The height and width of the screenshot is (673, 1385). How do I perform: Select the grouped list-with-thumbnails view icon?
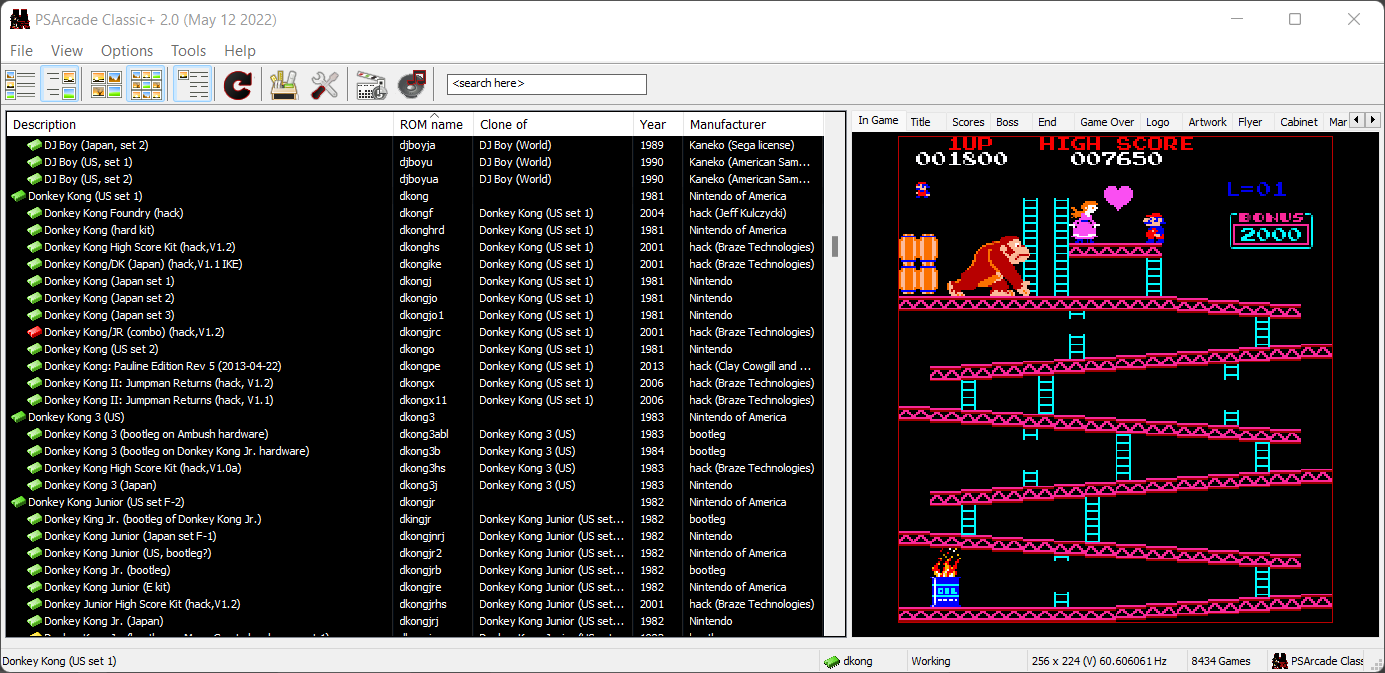[x=60, y=84]
